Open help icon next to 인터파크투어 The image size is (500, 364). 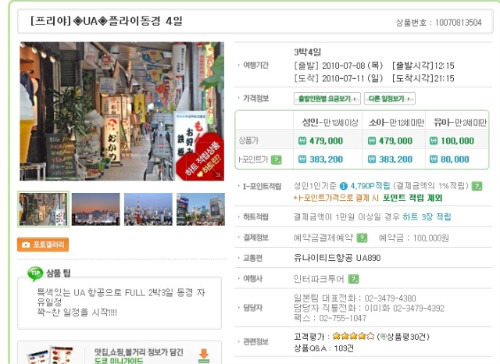[353, 279]
